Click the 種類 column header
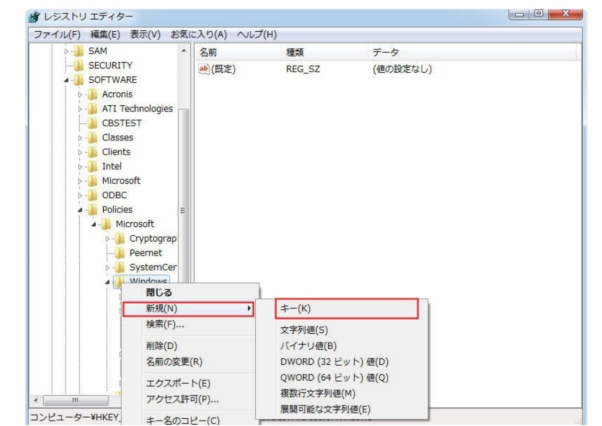602x426 pixels. point(325,52)
